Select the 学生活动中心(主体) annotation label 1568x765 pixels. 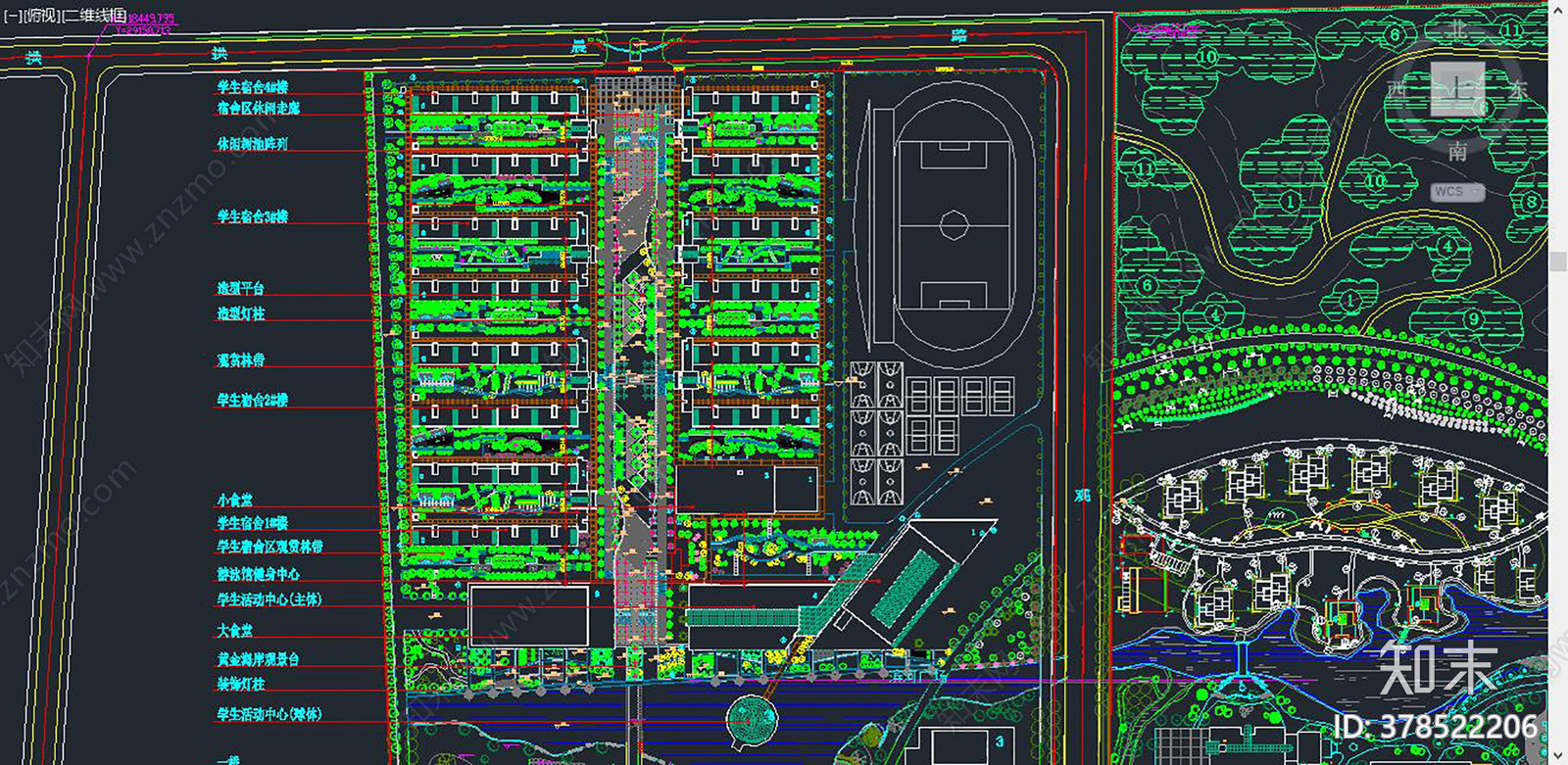pyautogui.click(x=269, y=598)
